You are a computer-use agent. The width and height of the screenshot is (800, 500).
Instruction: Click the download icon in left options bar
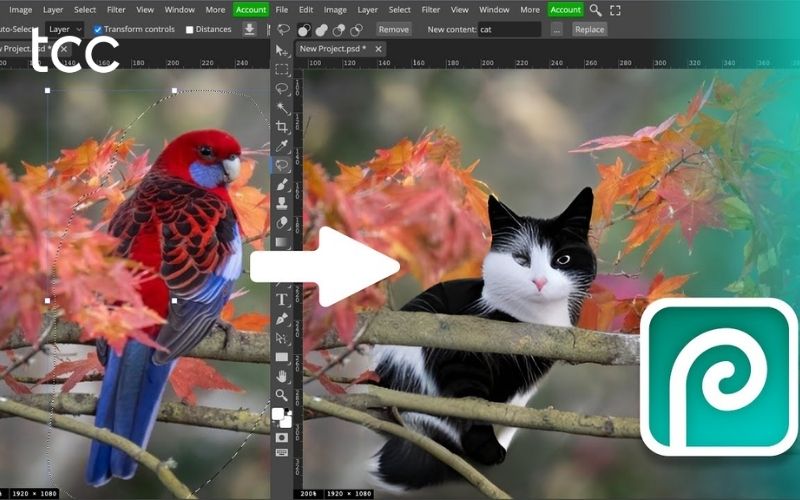249,29
